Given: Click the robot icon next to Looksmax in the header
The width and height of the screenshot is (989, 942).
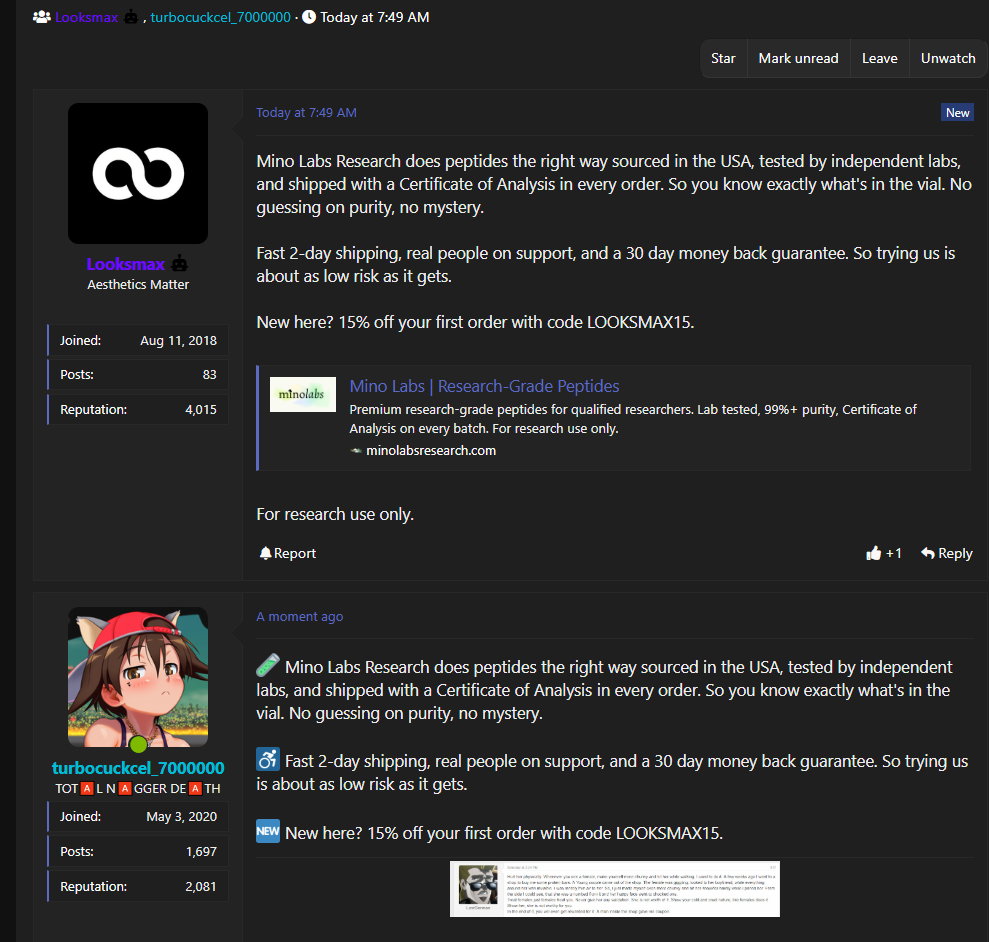Looking at the screenshot, I should (x=131, y=17).
